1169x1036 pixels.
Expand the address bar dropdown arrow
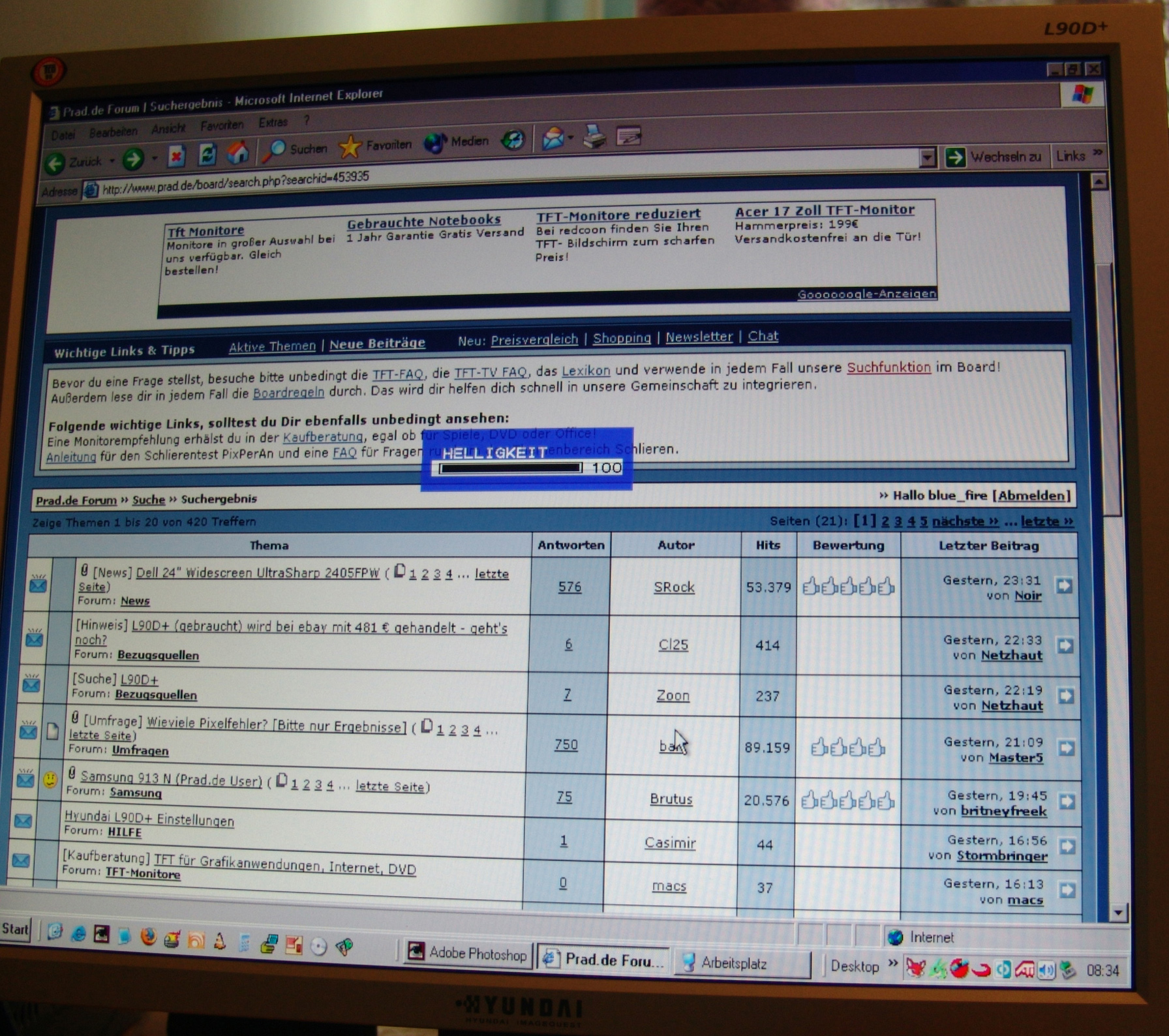(x=927, y=157)
